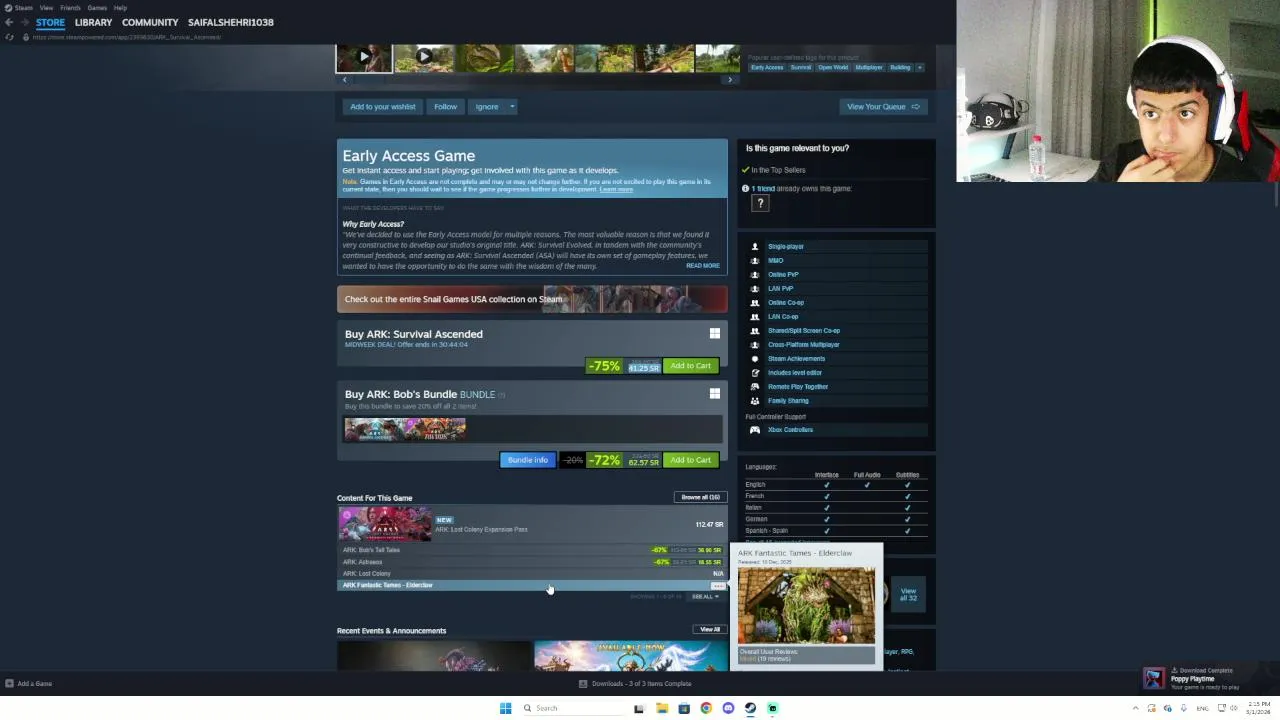Open Early Access Learn more link
1280x720 pixels.
tap(616, 189)
